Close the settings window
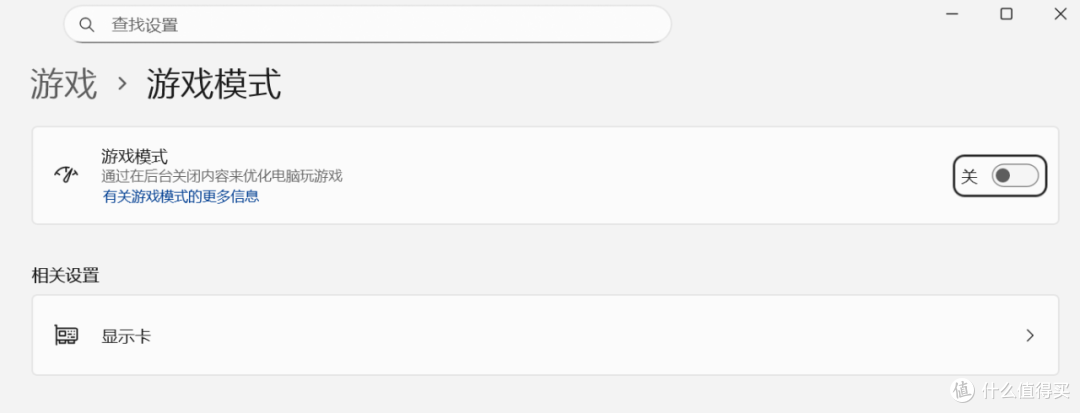Viewport: 1080px width, 413px height. (x=1061, y=14)
